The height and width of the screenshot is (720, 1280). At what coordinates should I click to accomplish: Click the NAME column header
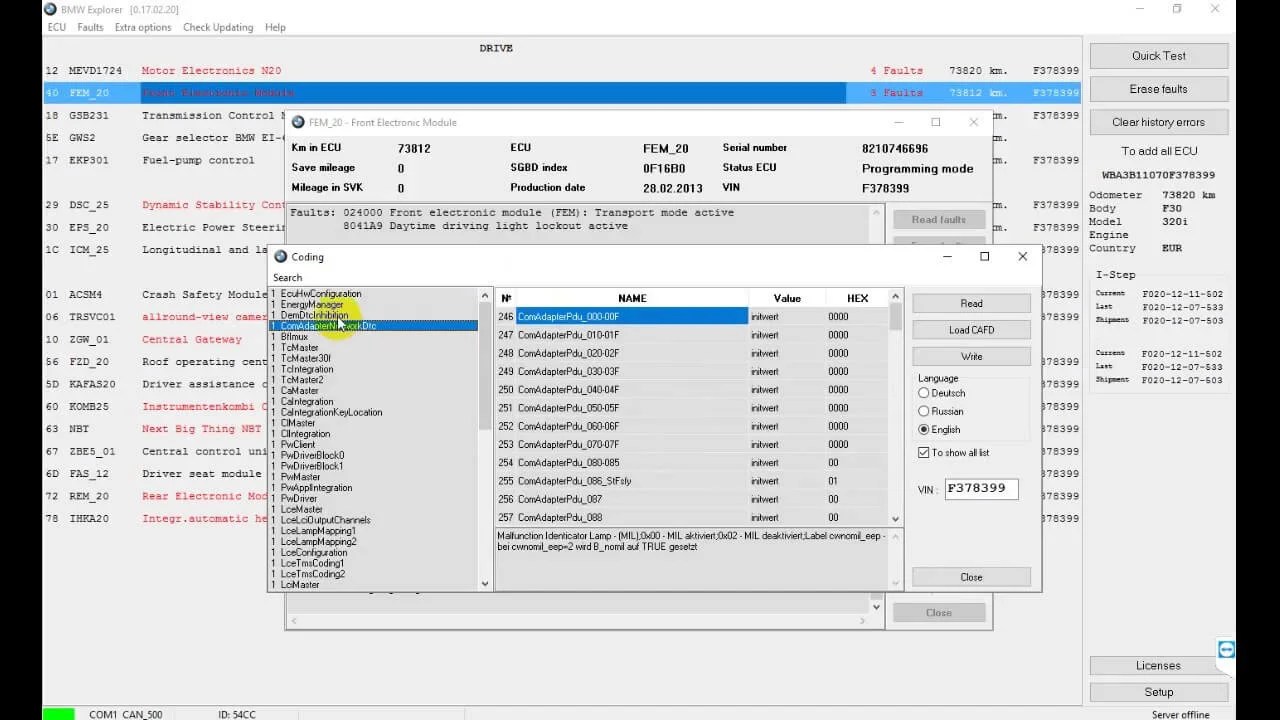(x=632, y=298)
